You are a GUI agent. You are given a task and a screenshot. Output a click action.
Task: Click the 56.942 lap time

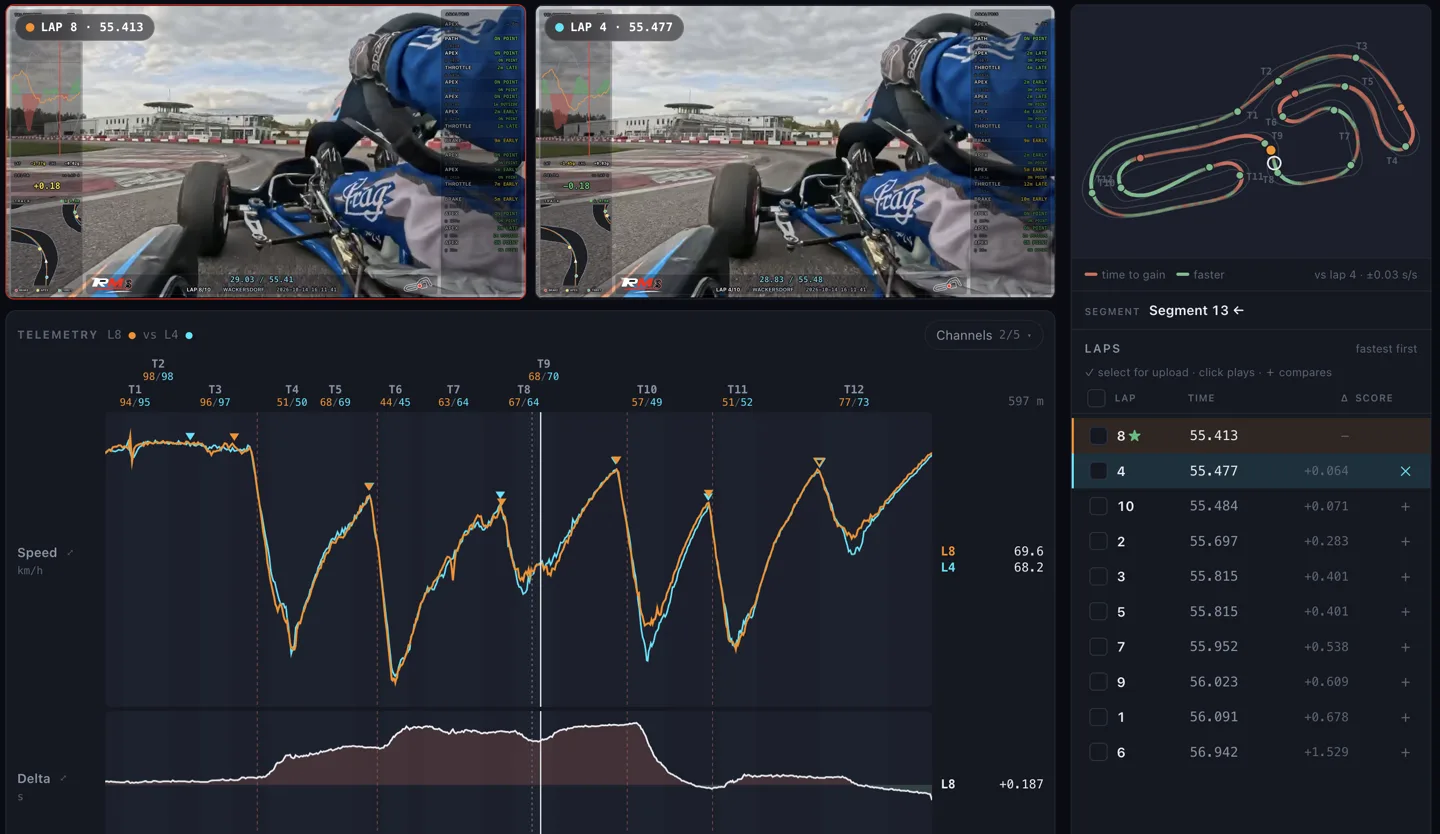click(x=1214, y=752)
